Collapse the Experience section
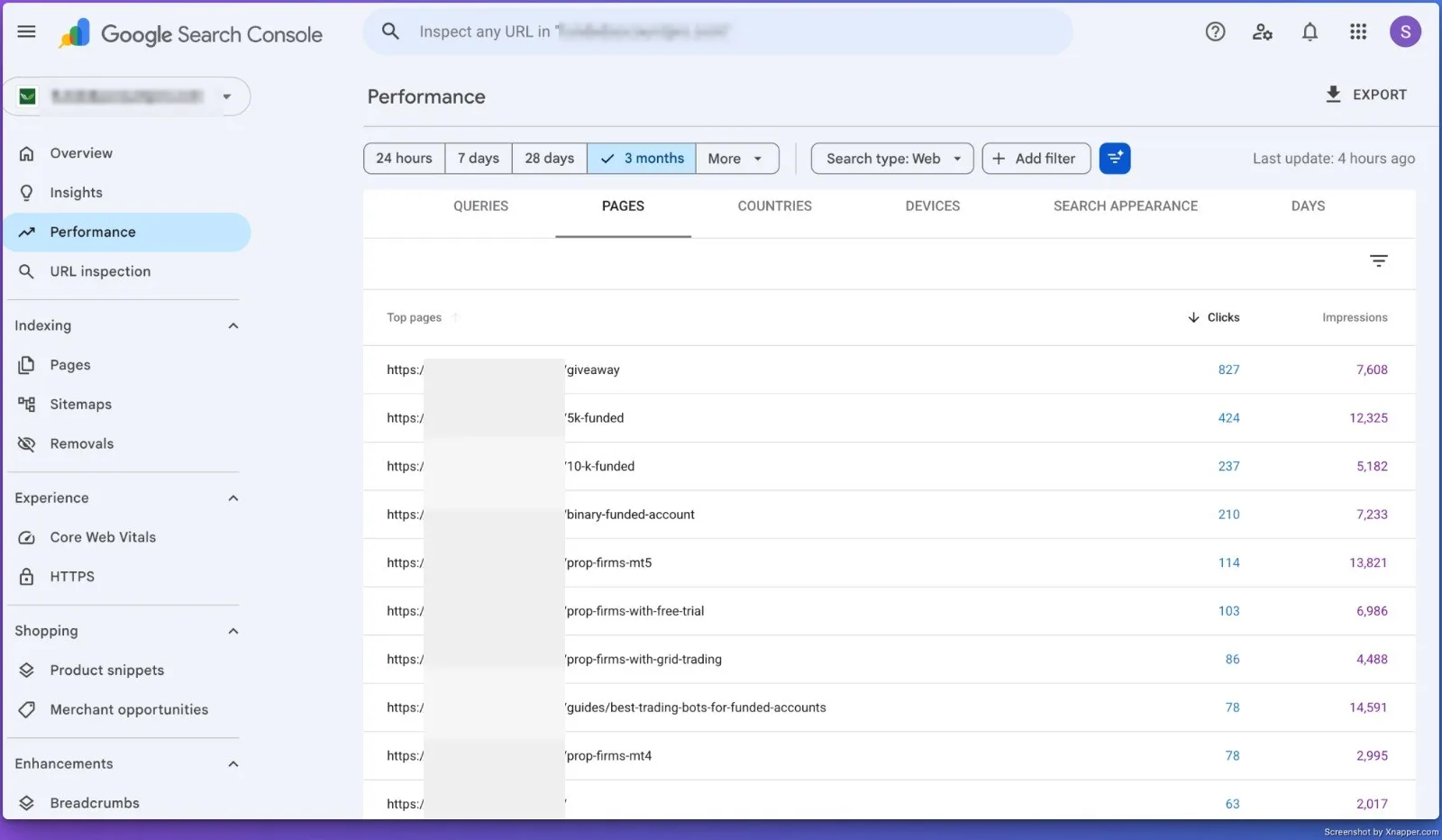 233,498
